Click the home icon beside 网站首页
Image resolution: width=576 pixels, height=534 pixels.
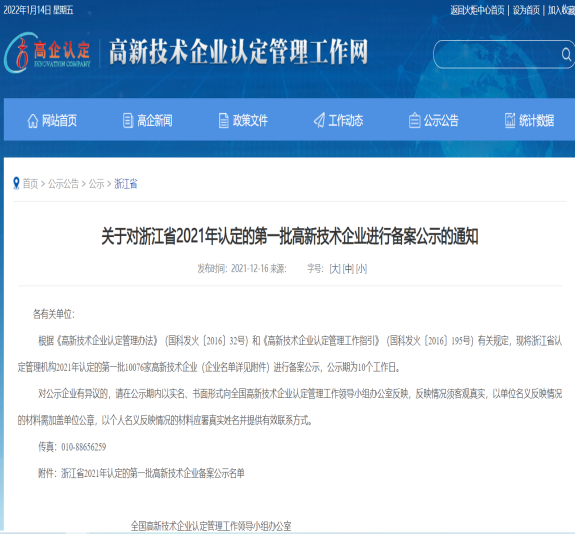(x=32, y=121)
